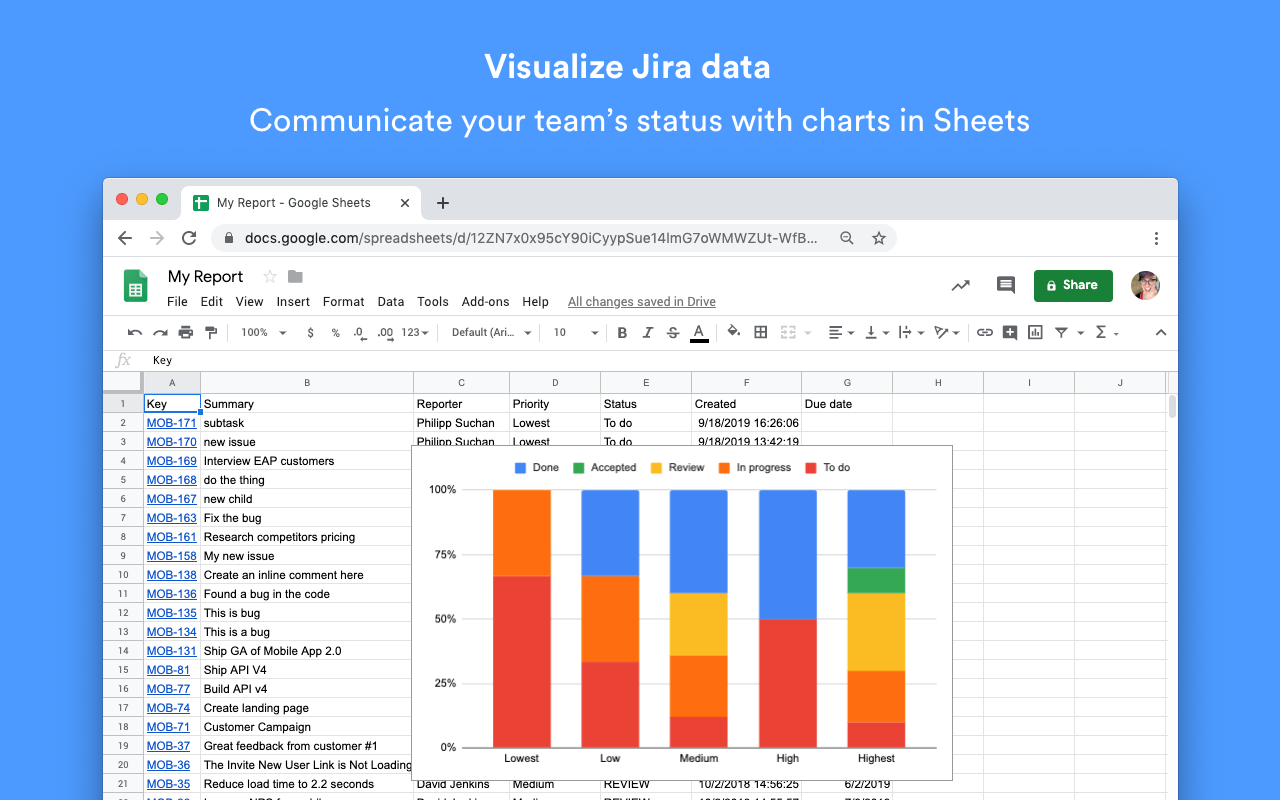The height and width of the screenshot is (800, 1280).
Task: Open the MOB-171 issue link
Action: click(x=172, y=423)
